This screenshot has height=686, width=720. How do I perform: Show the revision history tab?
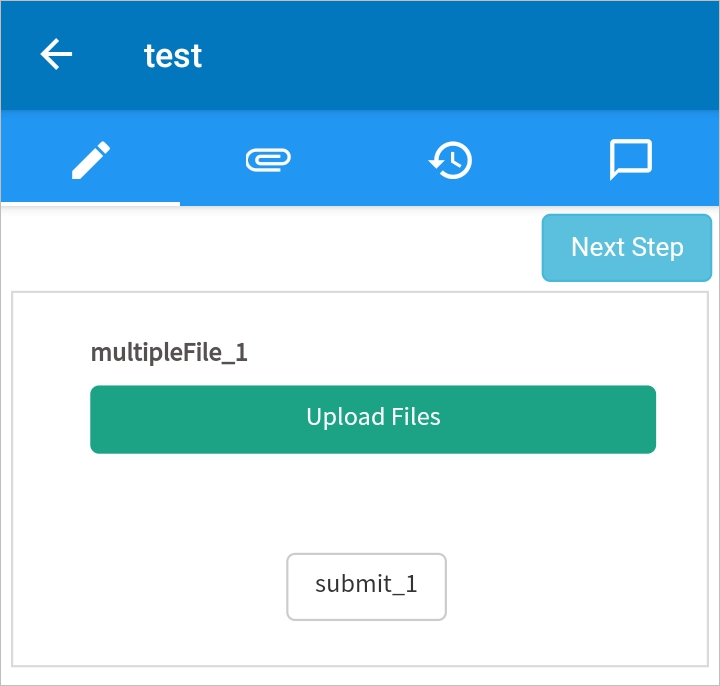point(450,159)
